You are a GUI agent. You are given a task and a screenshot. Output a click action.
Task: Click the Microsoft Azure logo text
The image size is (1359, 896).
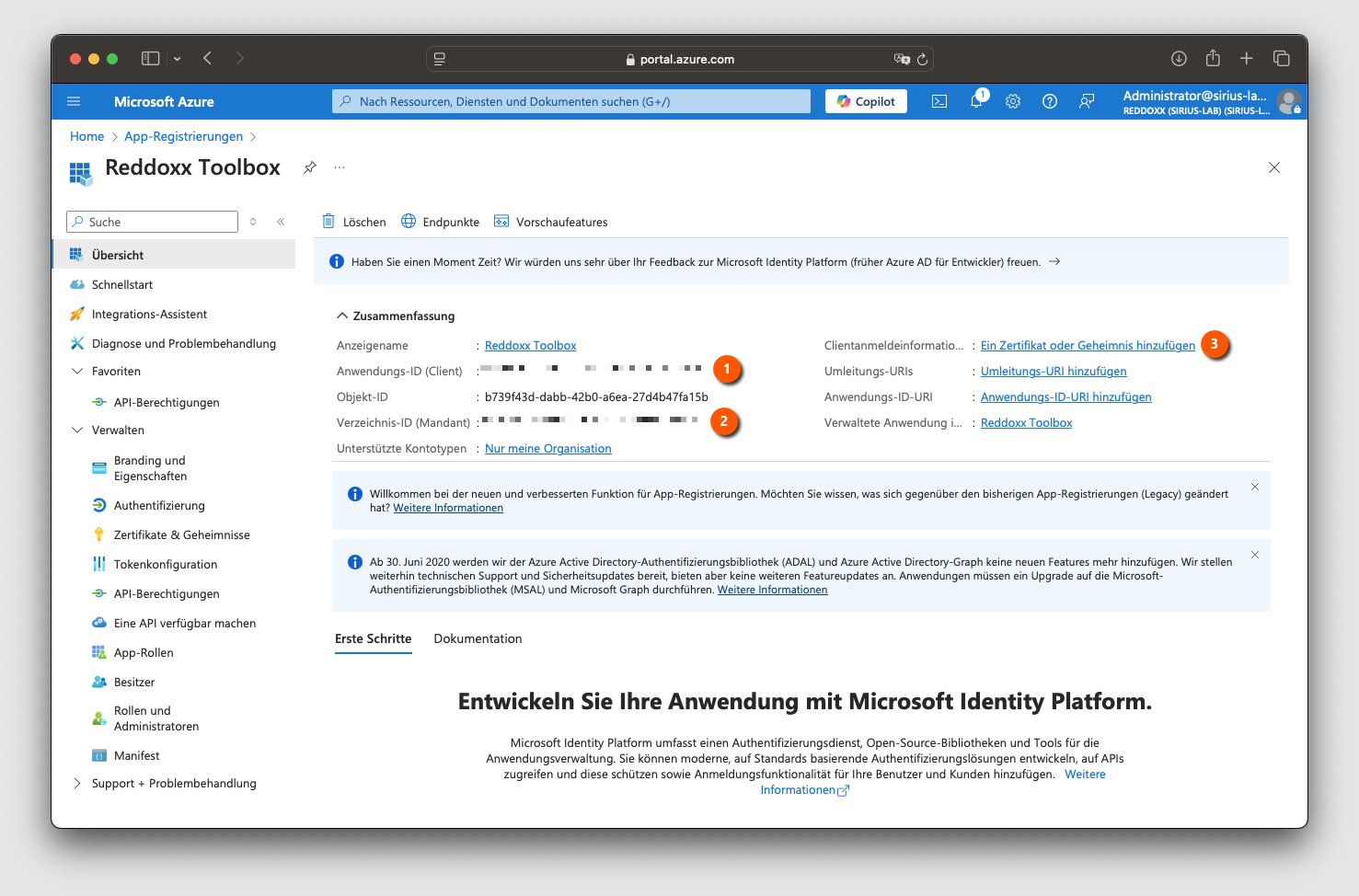click(164, 101)
